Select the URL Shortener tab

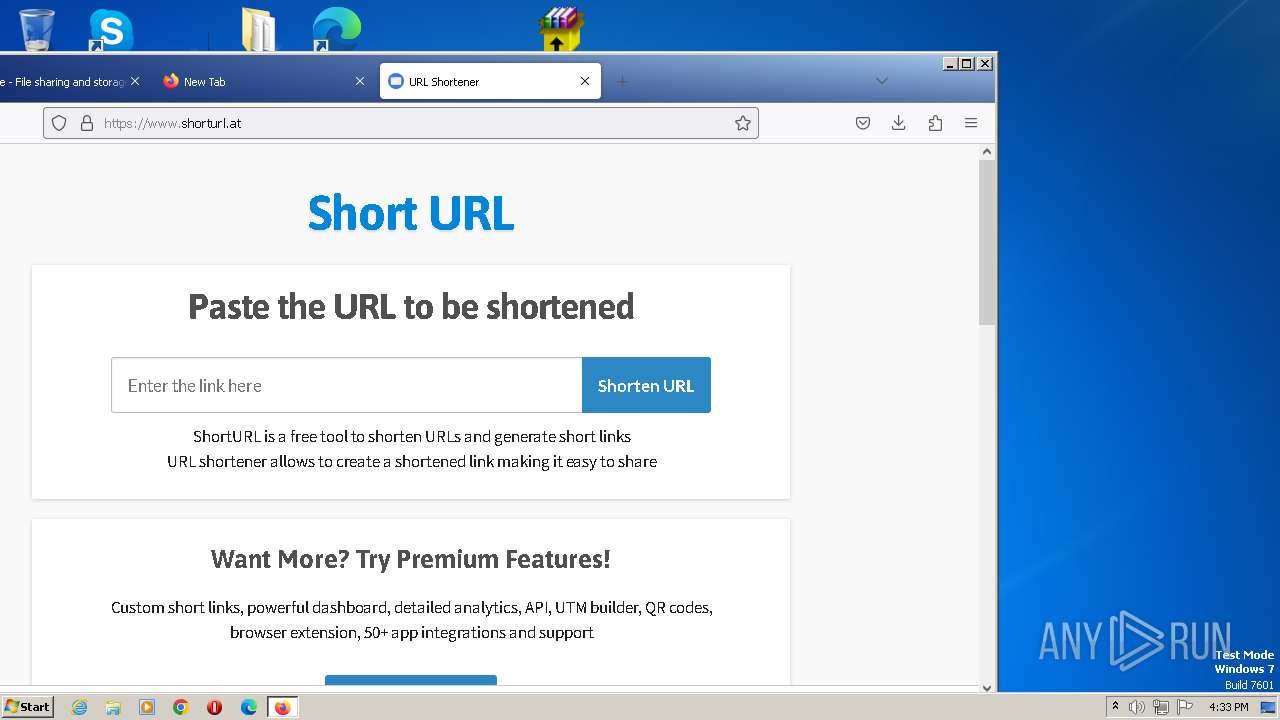click(490, 82)
